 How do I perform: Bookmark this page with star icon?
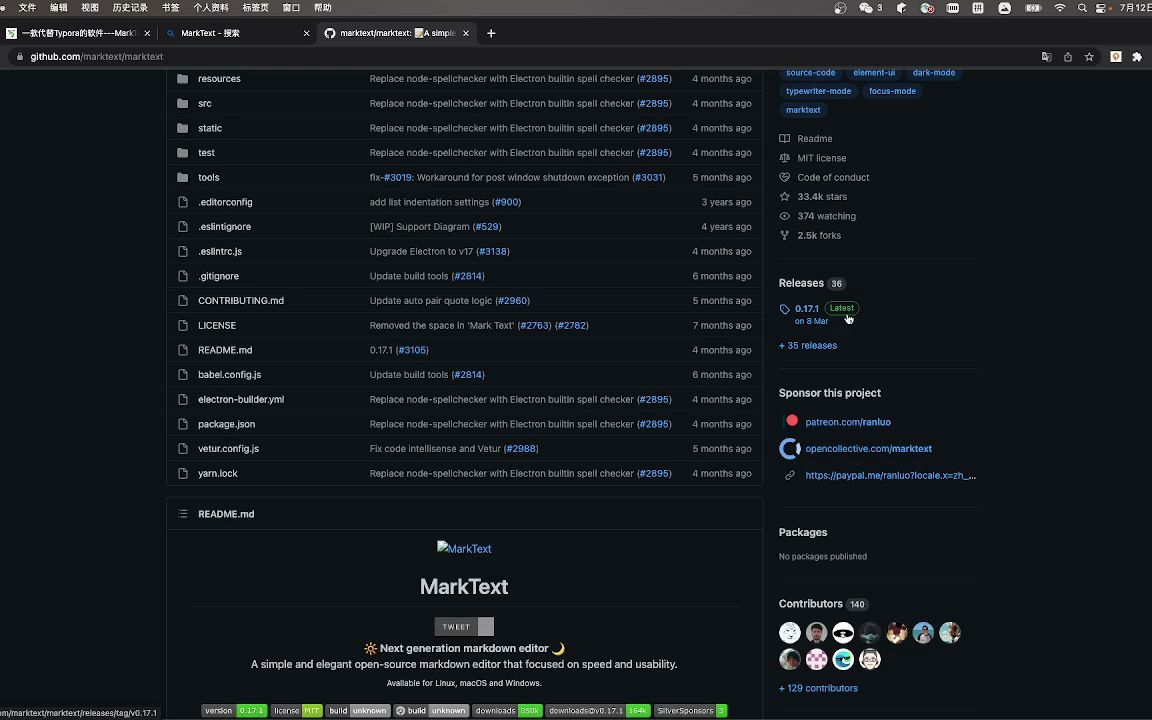[1089, 57]
